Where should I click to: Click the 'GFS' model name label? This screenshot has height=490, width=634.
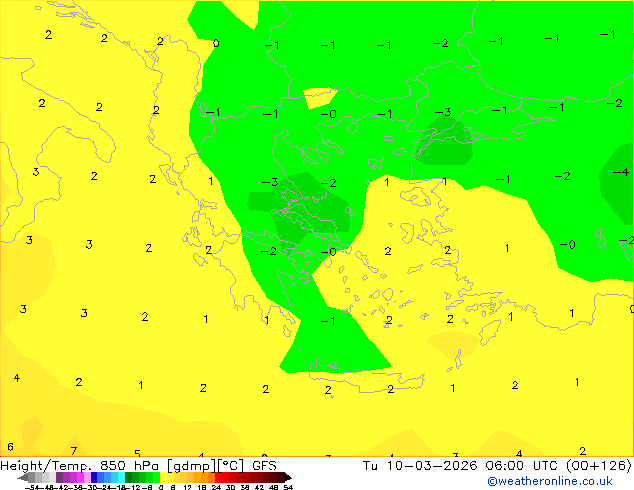[x=264, y=466]
